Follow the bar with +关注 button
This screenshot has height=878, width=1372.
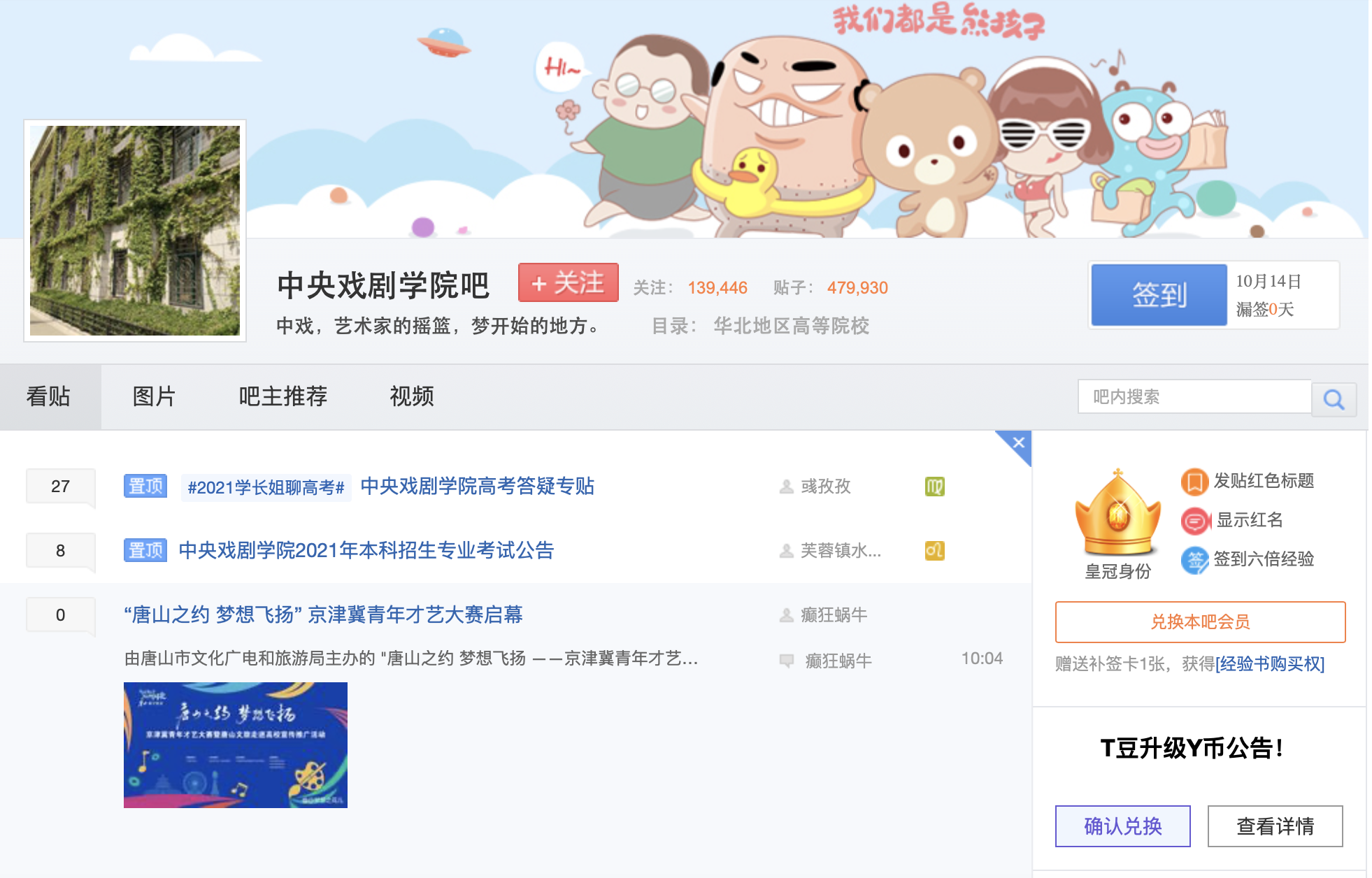coord(568,282)
